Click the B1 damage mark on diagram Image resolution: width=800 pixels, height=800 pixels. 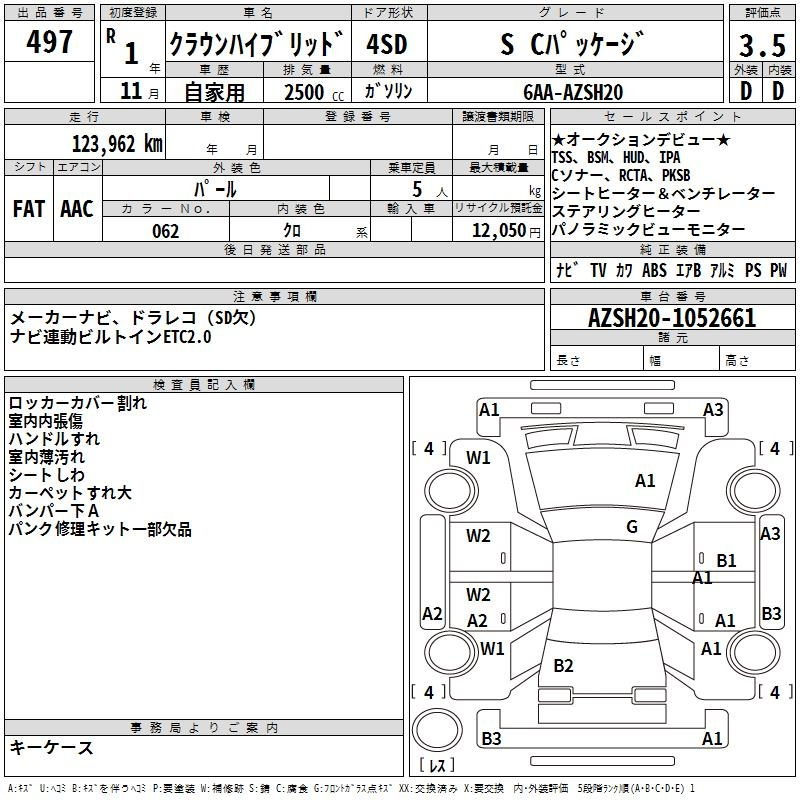(726, 561)
